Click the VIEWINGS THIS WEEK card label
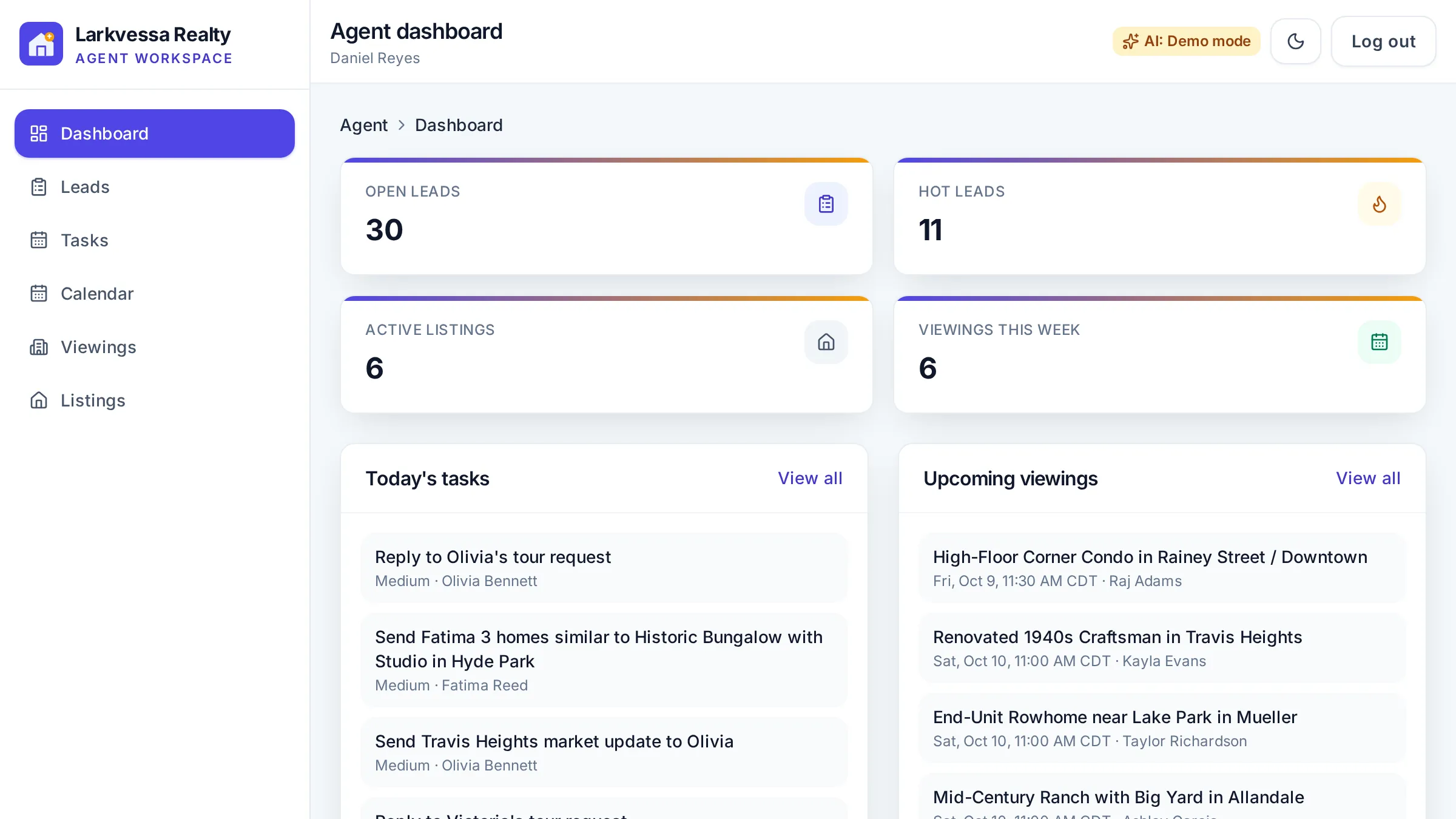The width and height of the screenshot is (1456, 819). [x=999, y=329]
